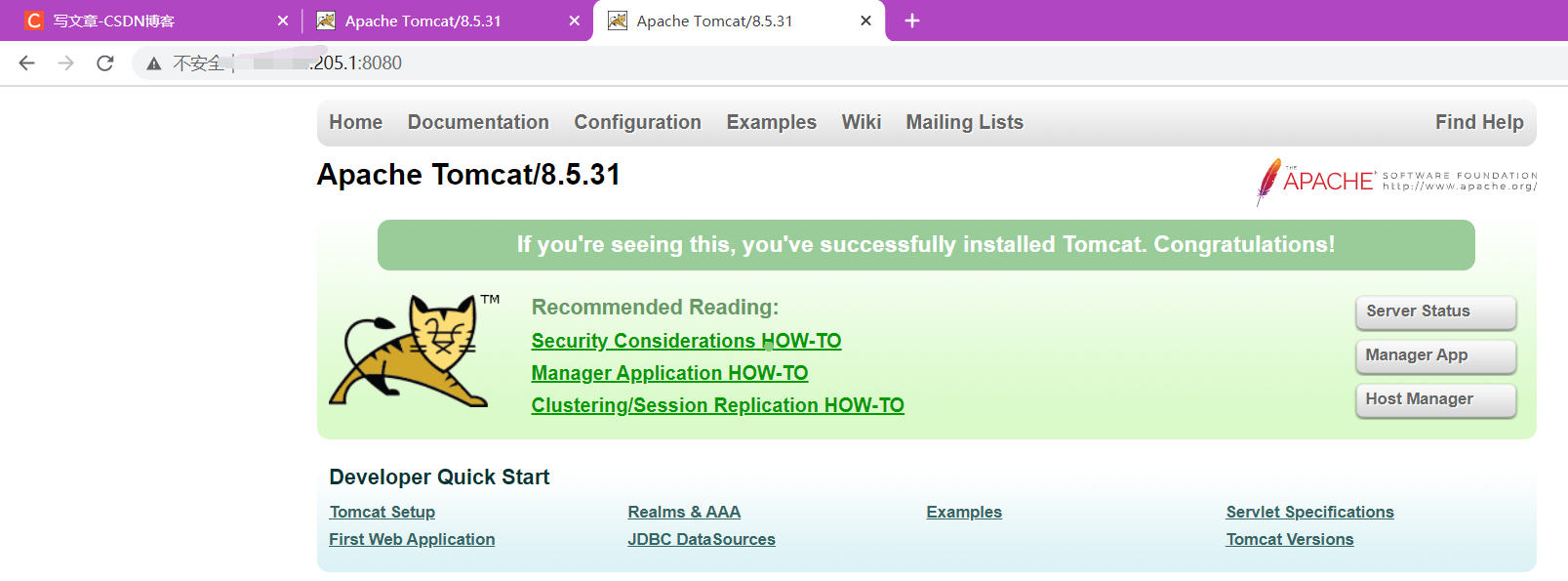This screenshot has height=581, width=1568.
Task: Click the 不安全 security label
Action: tap(199, 63)
